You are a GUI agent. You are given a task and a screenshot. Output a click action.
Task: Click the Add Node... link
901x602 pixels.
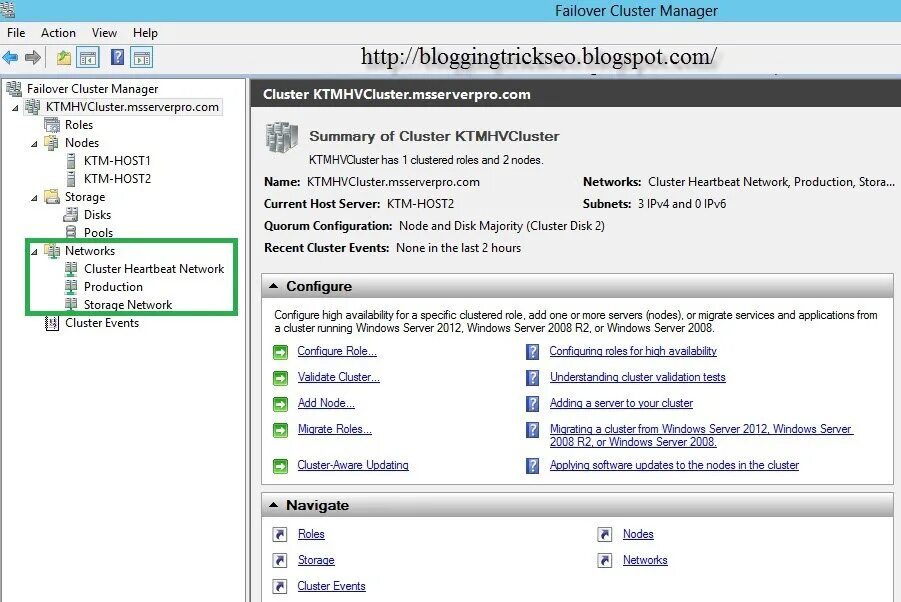click(x=326, y=403)
